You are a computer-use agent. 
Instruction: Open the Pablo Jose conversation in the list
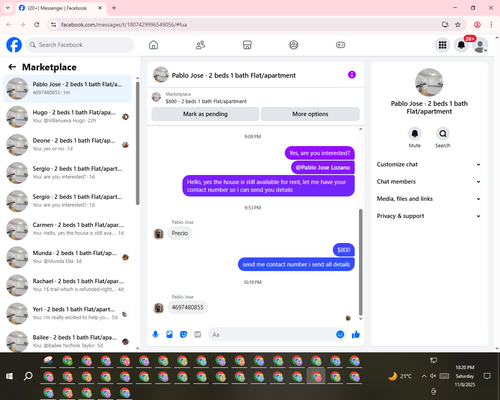click(67, 89)
